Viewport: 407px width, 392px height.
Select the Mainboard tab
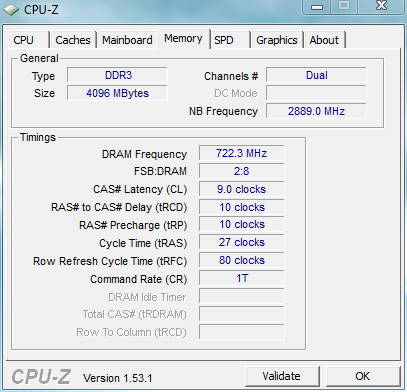click(x=127, y=40)
